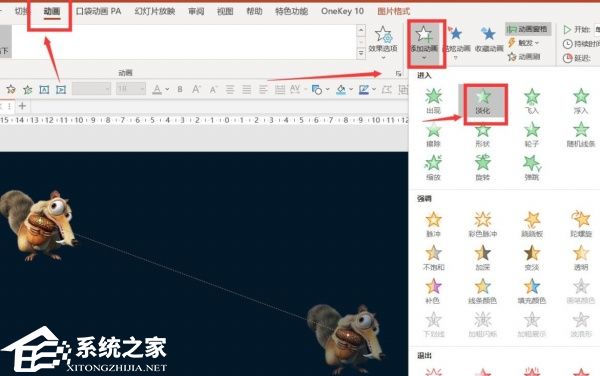The width and height of the screenshot is (600, 376).
Task: Select the 随机线条 entrance effect
Action: [580, 134]
